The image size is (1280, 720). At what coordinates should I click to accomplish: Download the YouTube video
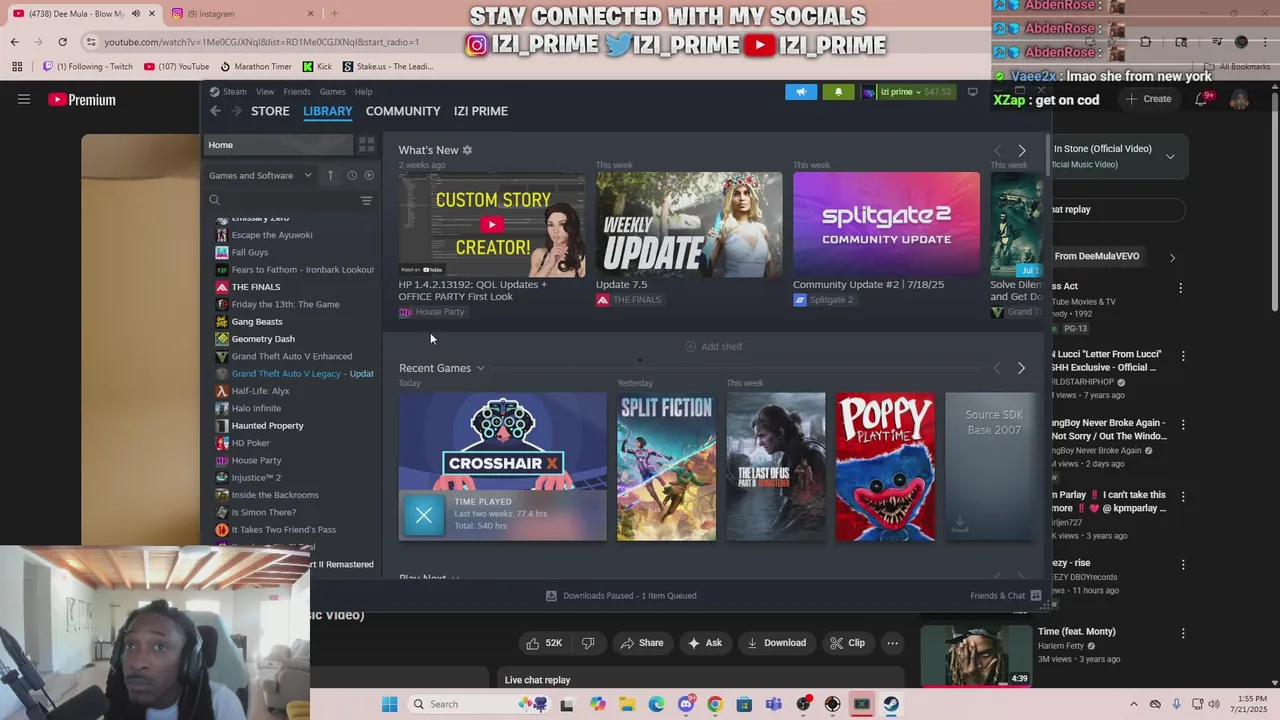[776, 643]
